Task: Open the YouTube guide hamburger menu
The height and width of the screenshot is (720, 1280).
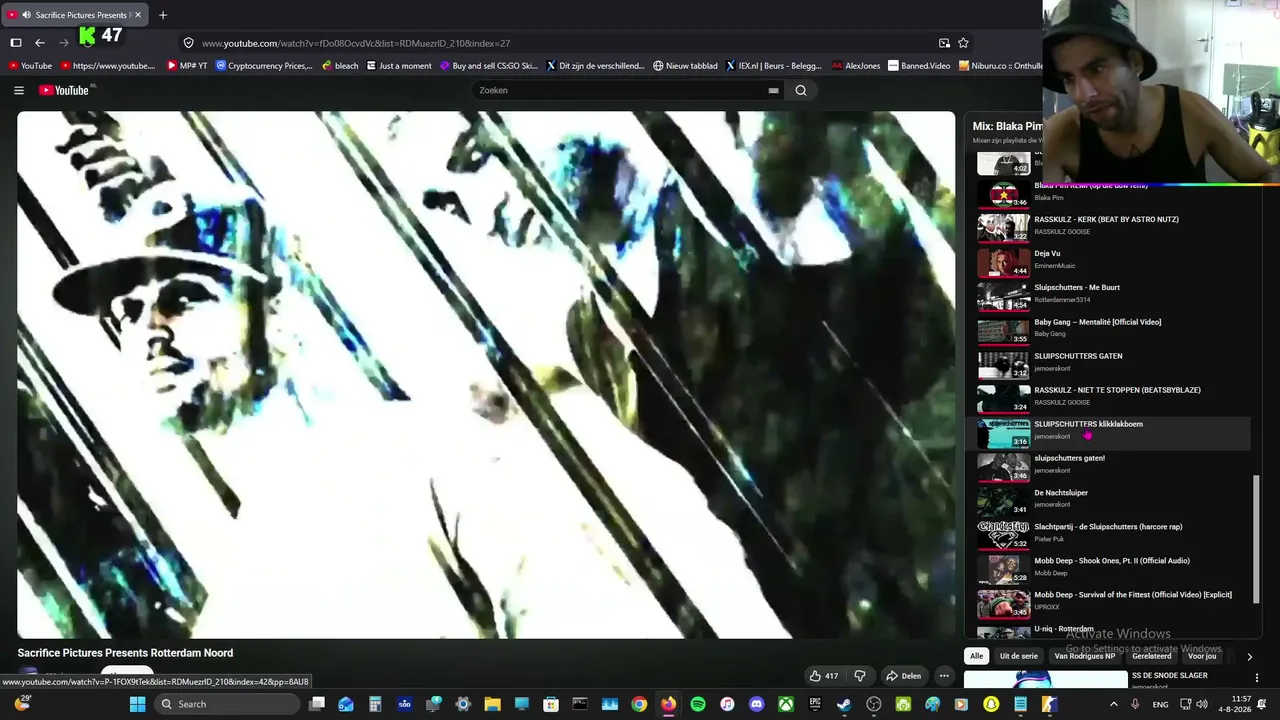Action: [x=19, y=90]
